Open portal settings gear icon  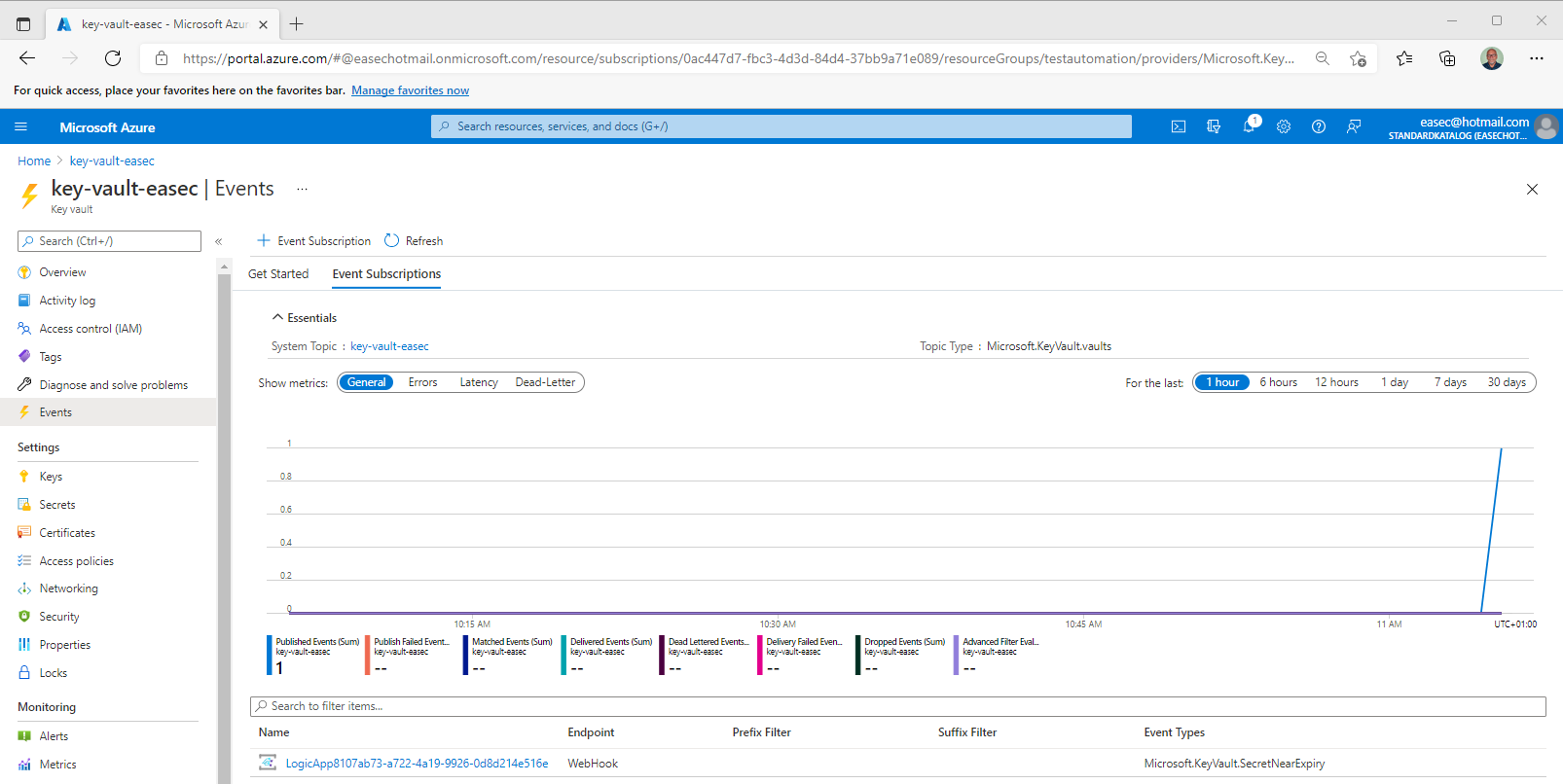(1284, 126)
